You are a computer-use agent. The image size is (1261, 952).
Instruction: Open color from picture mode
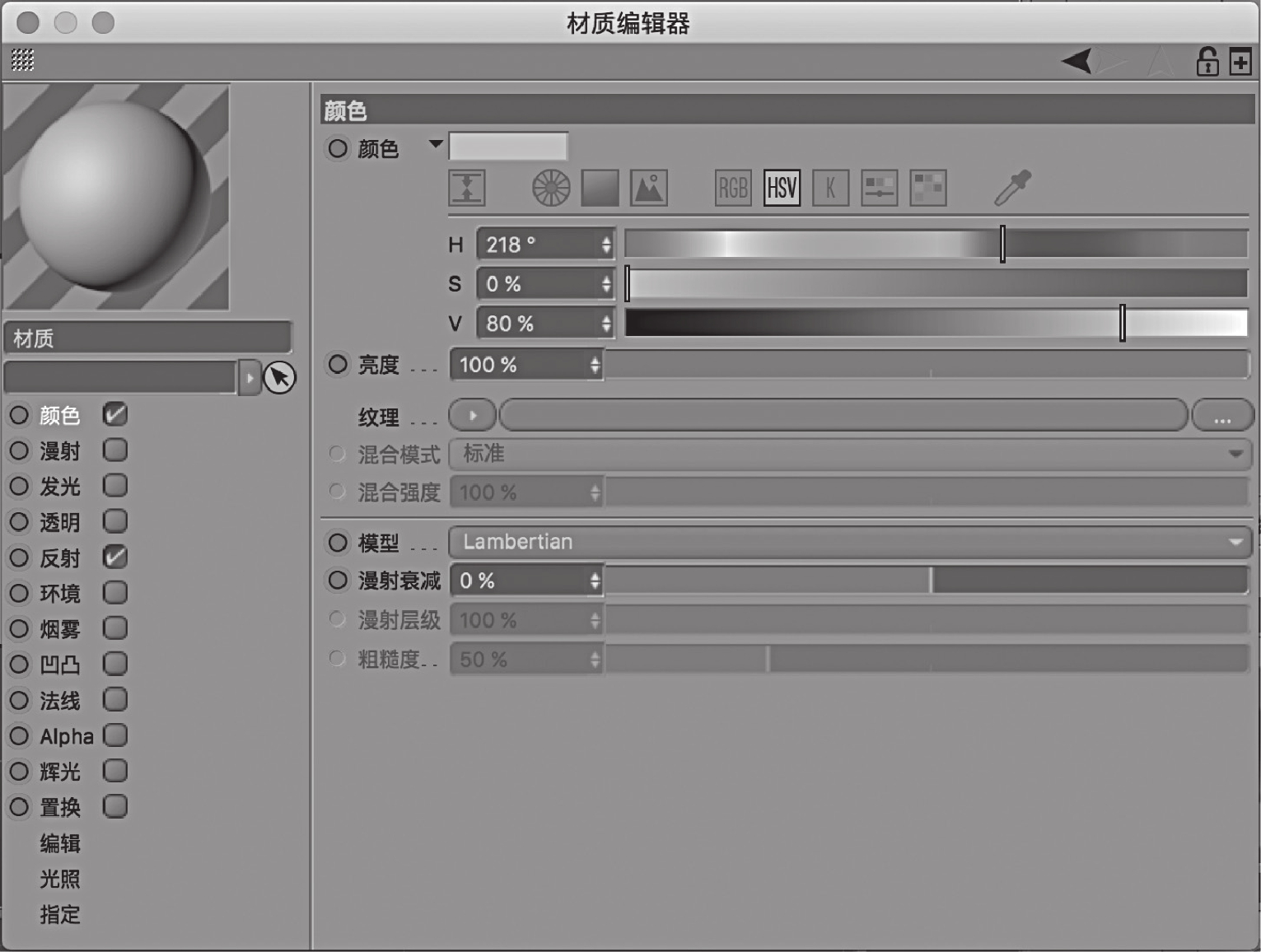pos(648,188)
